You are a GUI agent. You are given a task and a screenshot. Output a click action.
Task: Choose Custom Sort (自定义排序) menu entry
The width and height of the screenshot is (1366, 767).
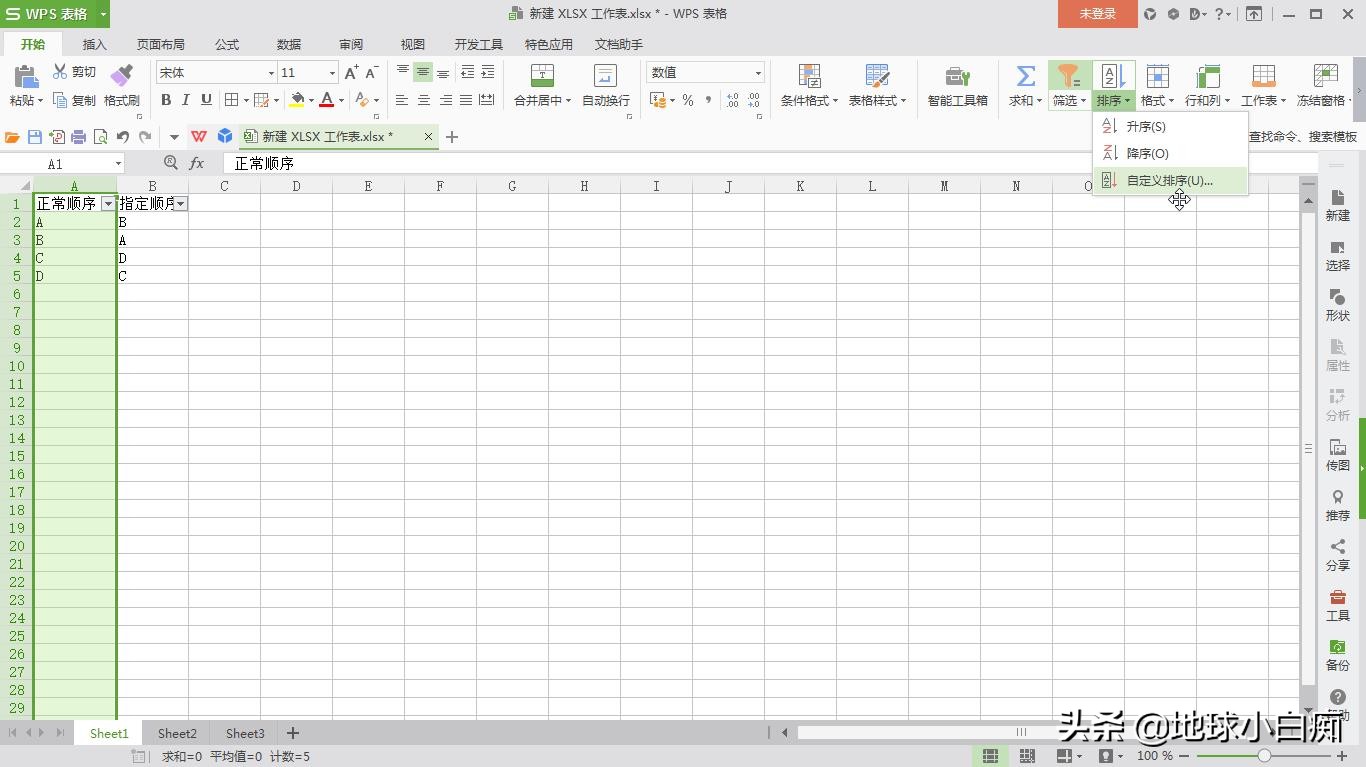tap(1170, 180)
